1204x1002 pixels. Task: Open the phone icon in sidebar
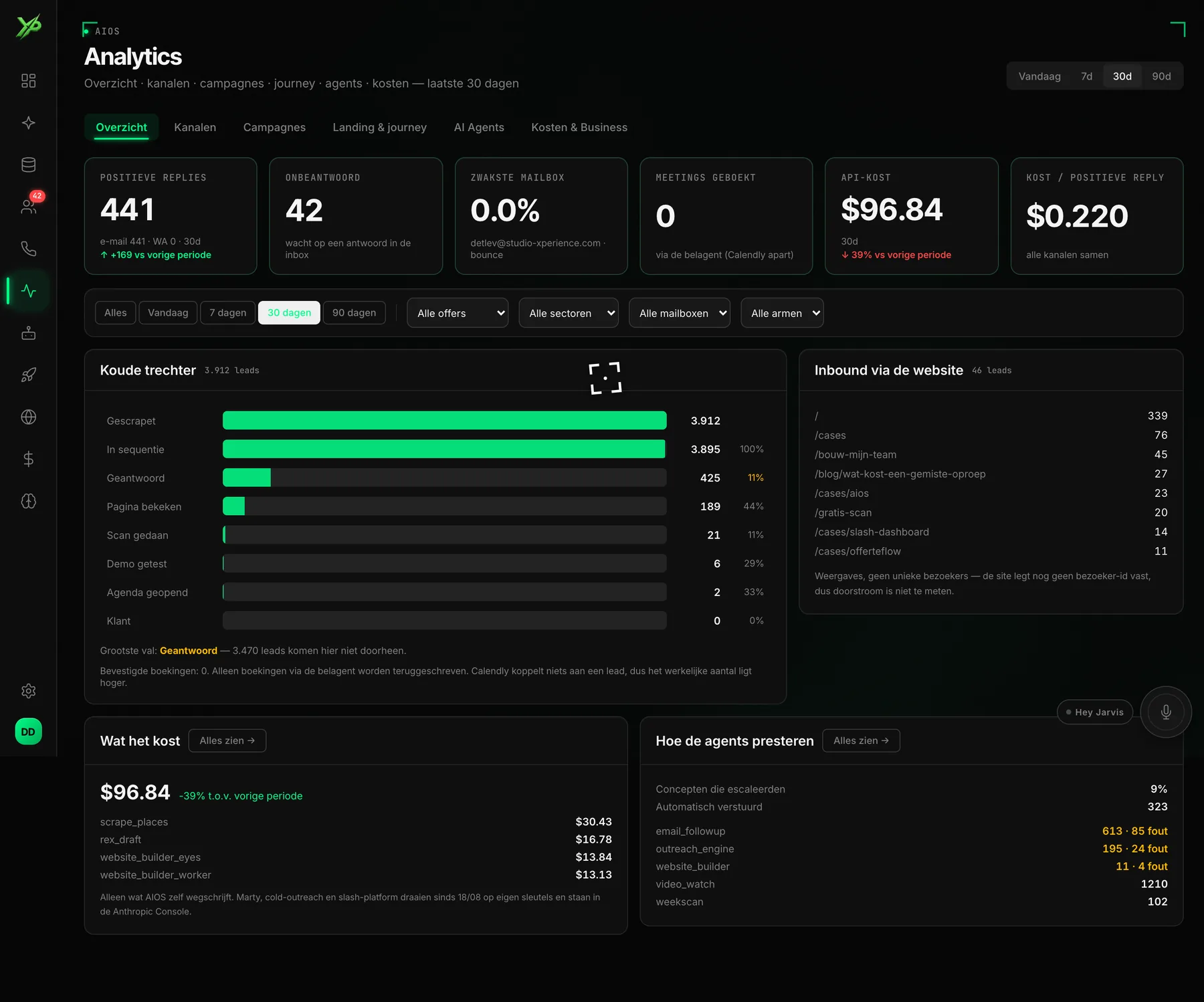coord(28,249)
